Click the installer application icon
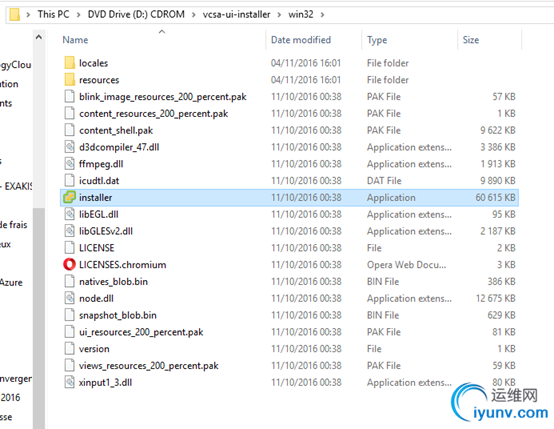Viewport: 554px width, 429px height. click(x=70, y=197)
